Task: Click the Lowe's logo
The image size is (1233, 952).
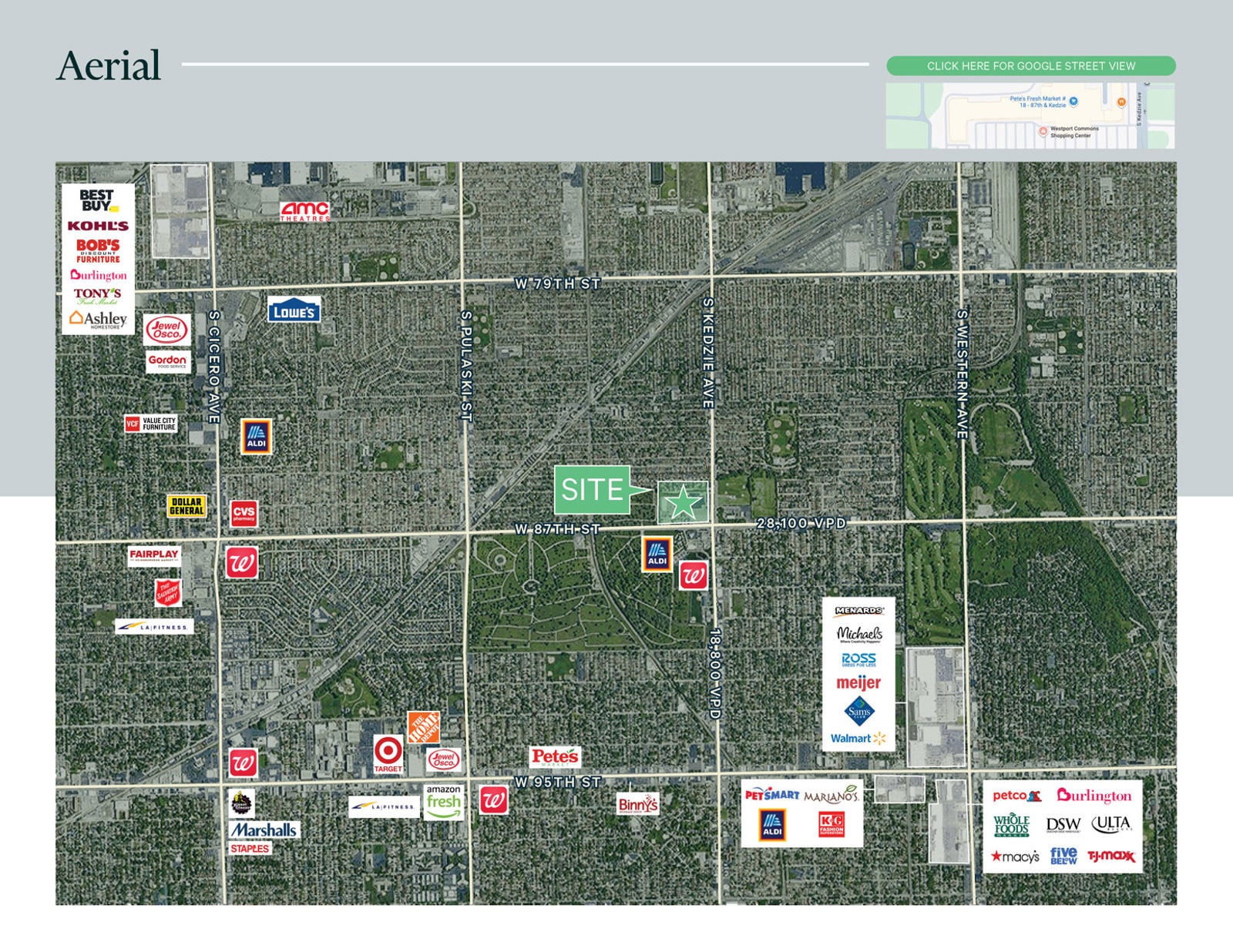Action: 294,310
